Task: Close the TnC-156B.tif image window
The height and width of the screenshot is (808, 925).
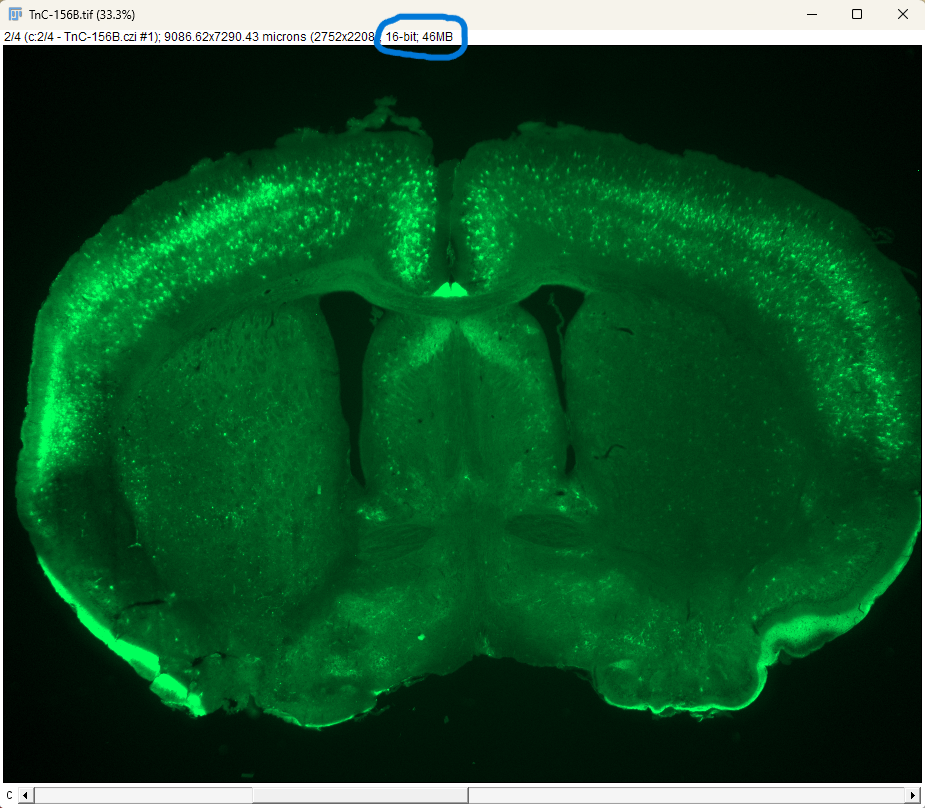Action: coord(902,14)
